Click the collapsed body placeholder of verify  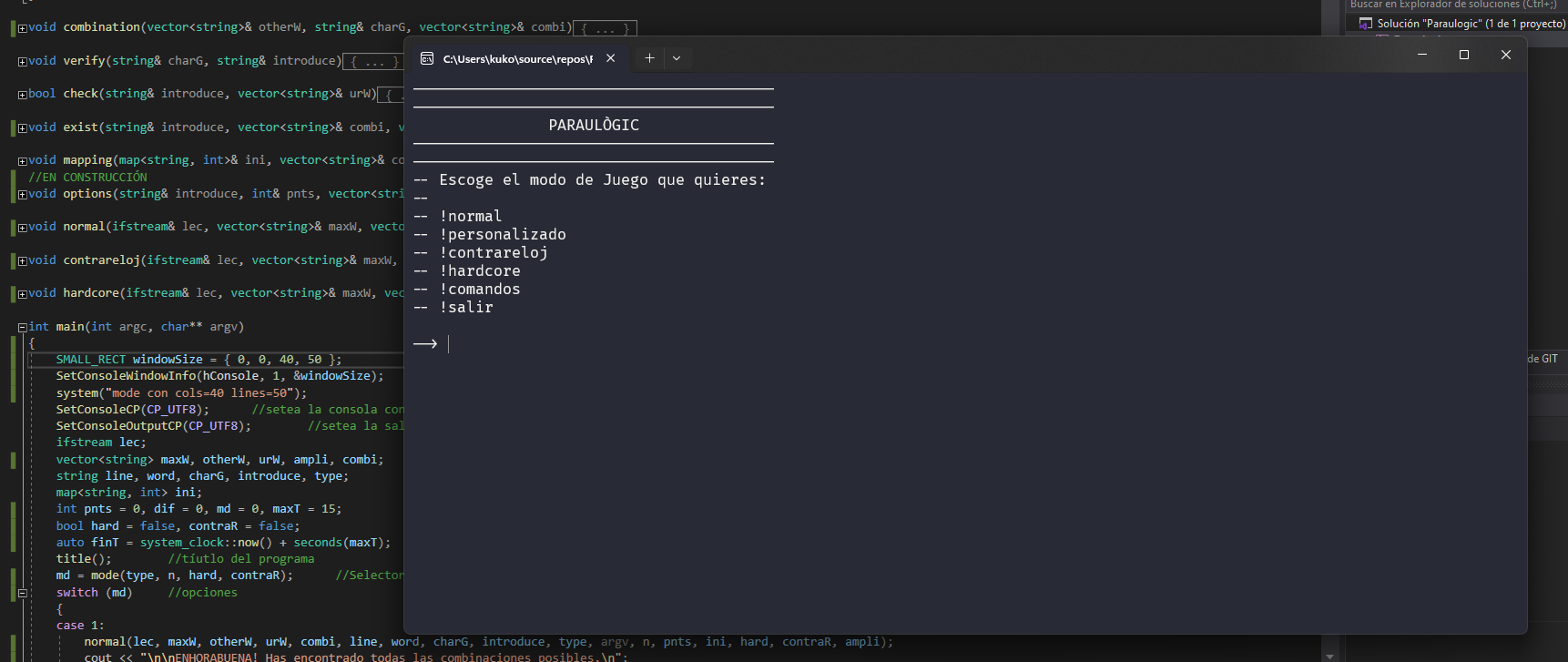[x=373, y=62]
